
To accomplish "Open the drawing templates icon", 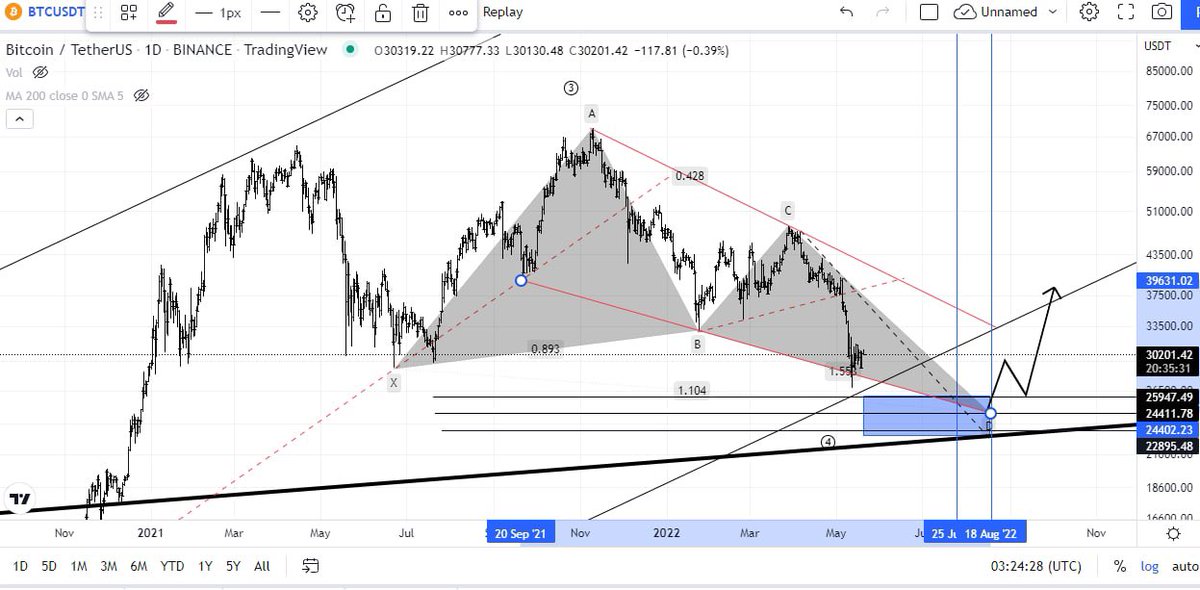I will click(x=129, y=13).
